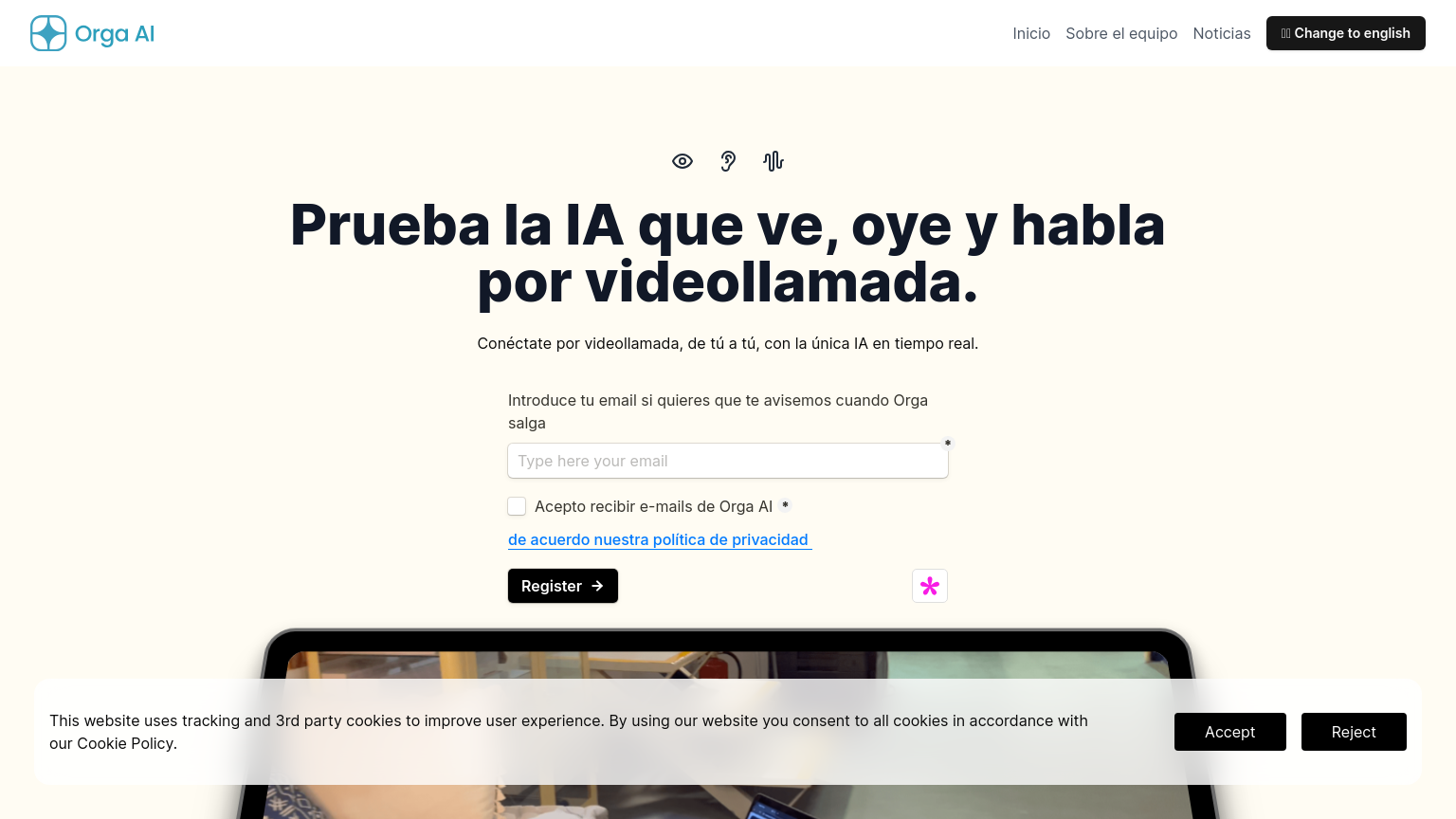Click the pink asterisk icon beside Register

coord(930,586)
